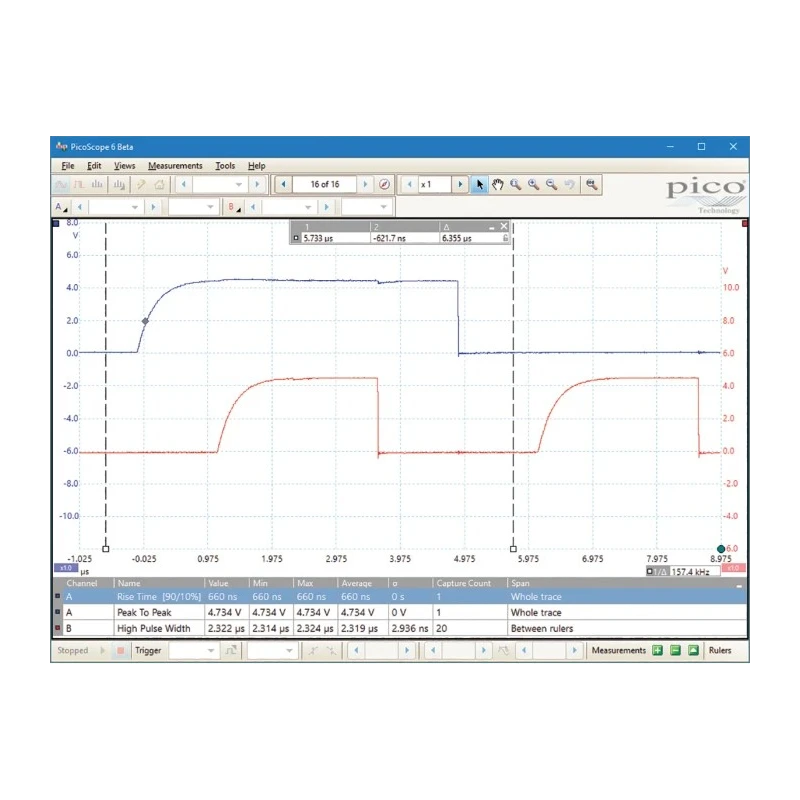
Task: Select the arrow pointer selection tool
Action: coord(479,184)
